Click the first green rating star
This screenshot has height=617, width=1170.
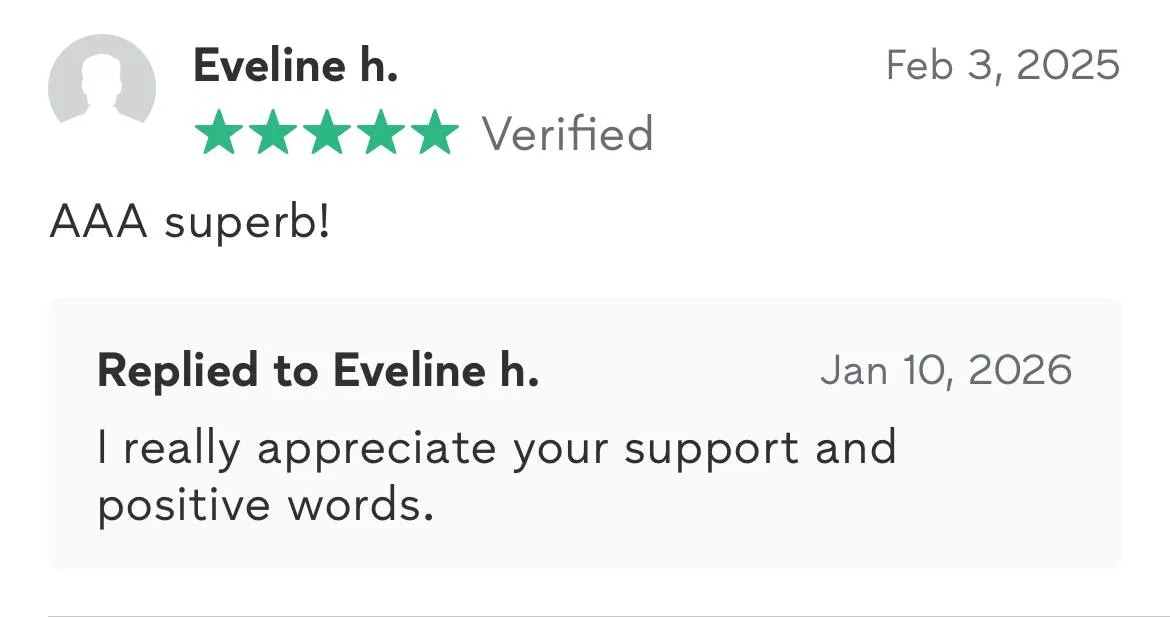[217, 134]
